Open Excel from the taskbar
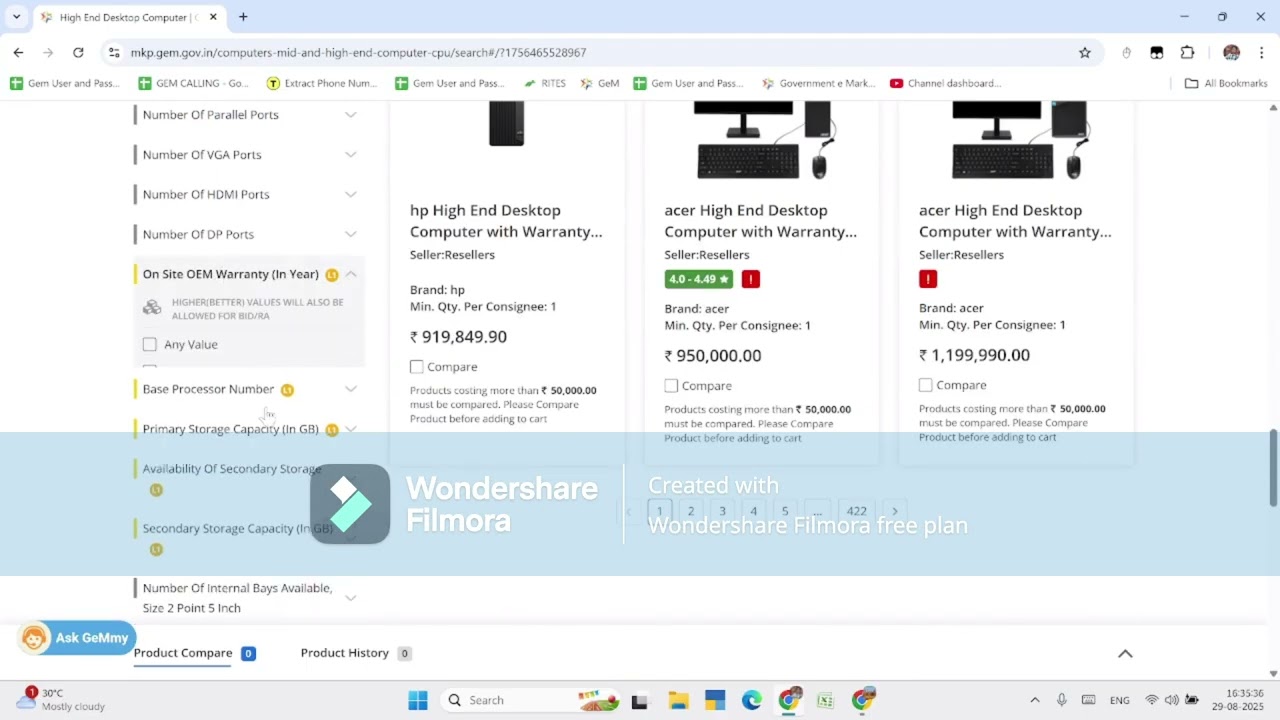The height and width of the screenshot is (720, 1280). coord(825,700)
